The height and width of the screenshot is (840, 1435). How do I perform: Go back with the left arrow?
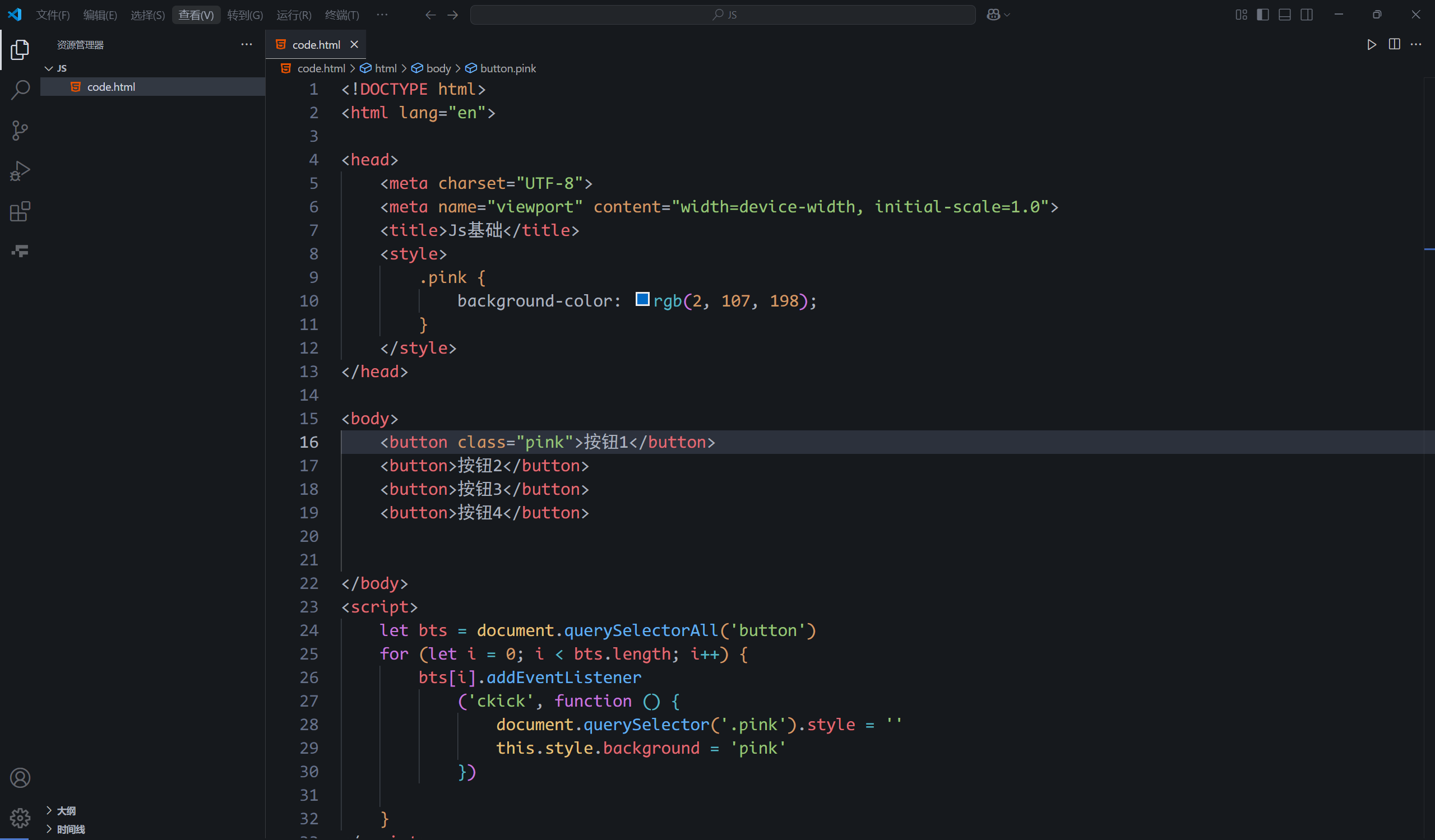pyautogui.click(x=430, y=15)
